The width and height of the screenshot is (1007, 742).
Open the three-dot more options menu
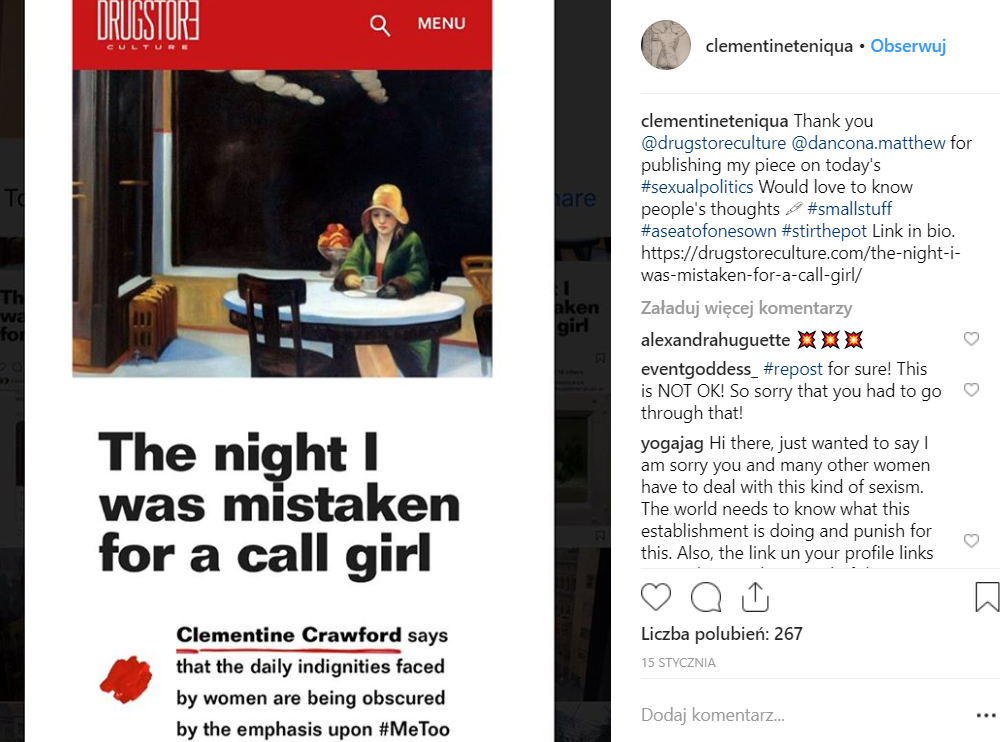(986, 715)
